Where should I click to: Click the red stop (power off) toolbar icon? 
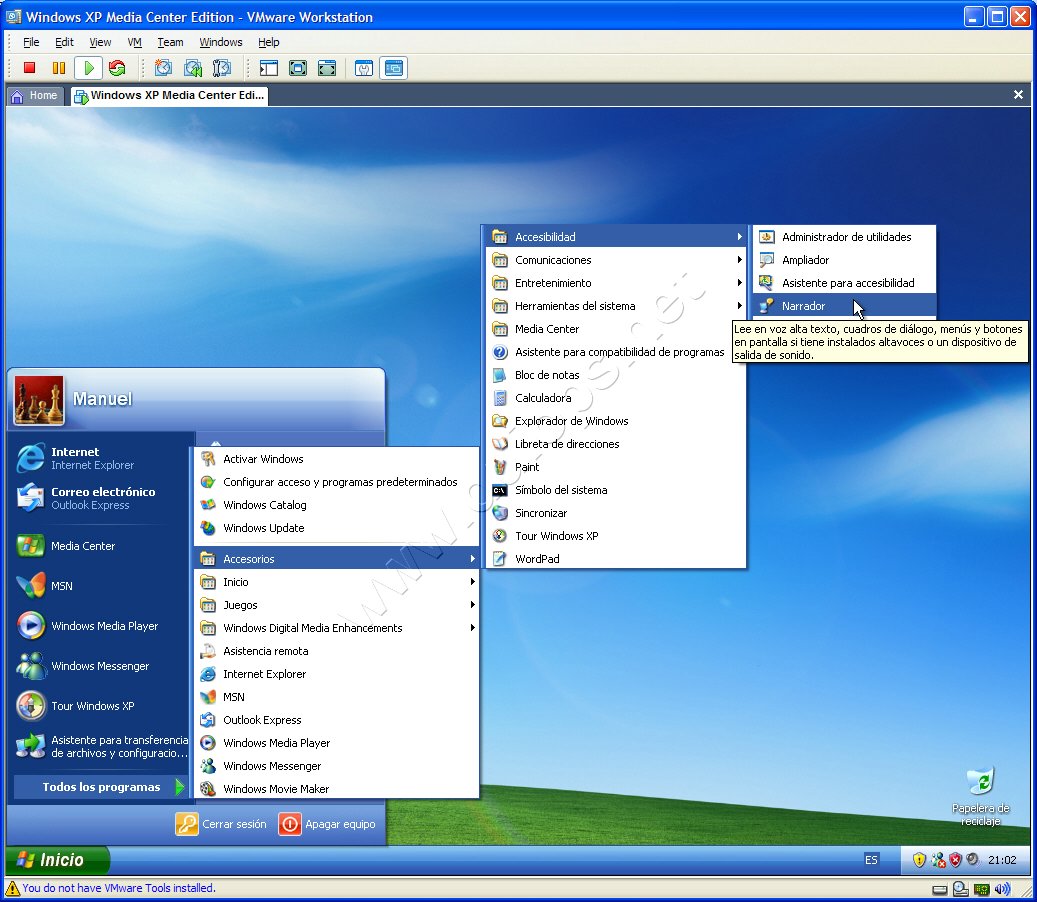[30, 68]
